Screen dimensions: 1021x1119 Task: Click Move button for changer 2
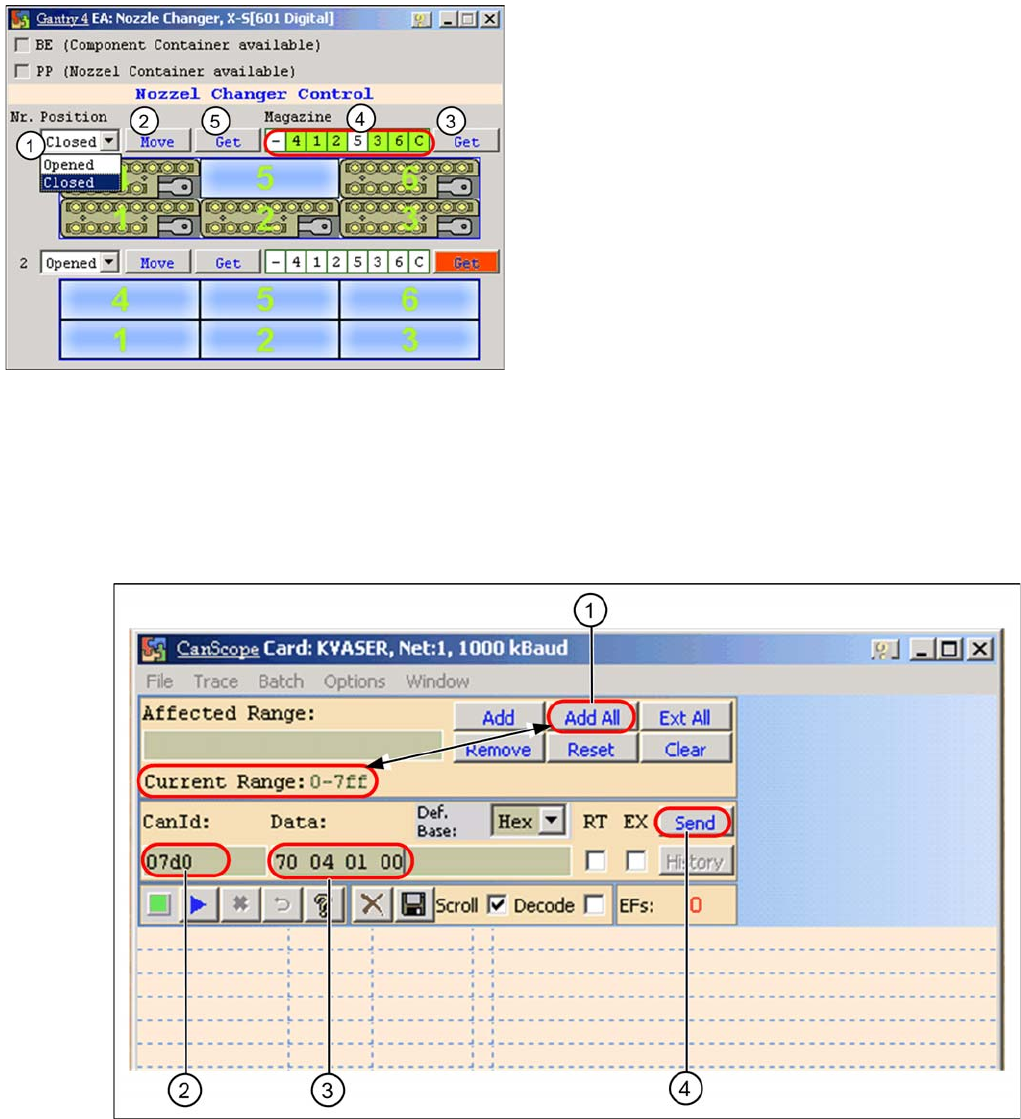(158, 263)
